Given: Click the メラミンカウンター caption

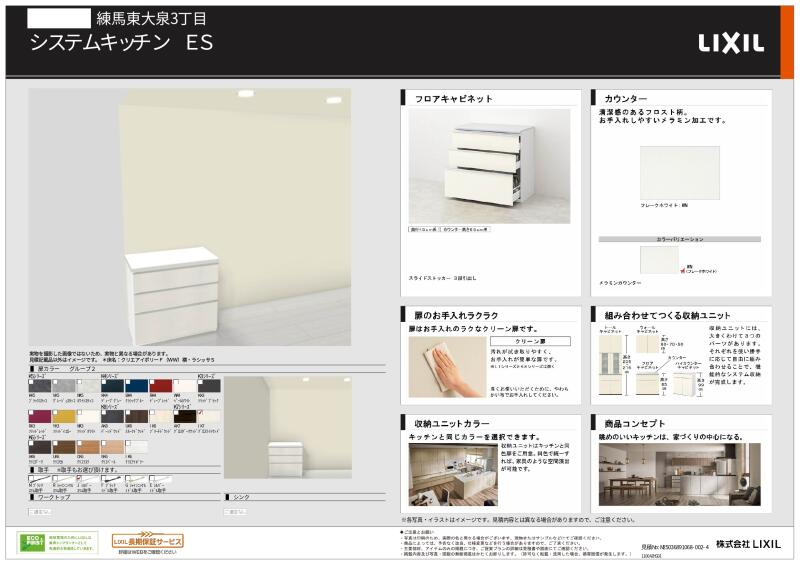Looking at the screenshot, I should click(x=620, y=283).
